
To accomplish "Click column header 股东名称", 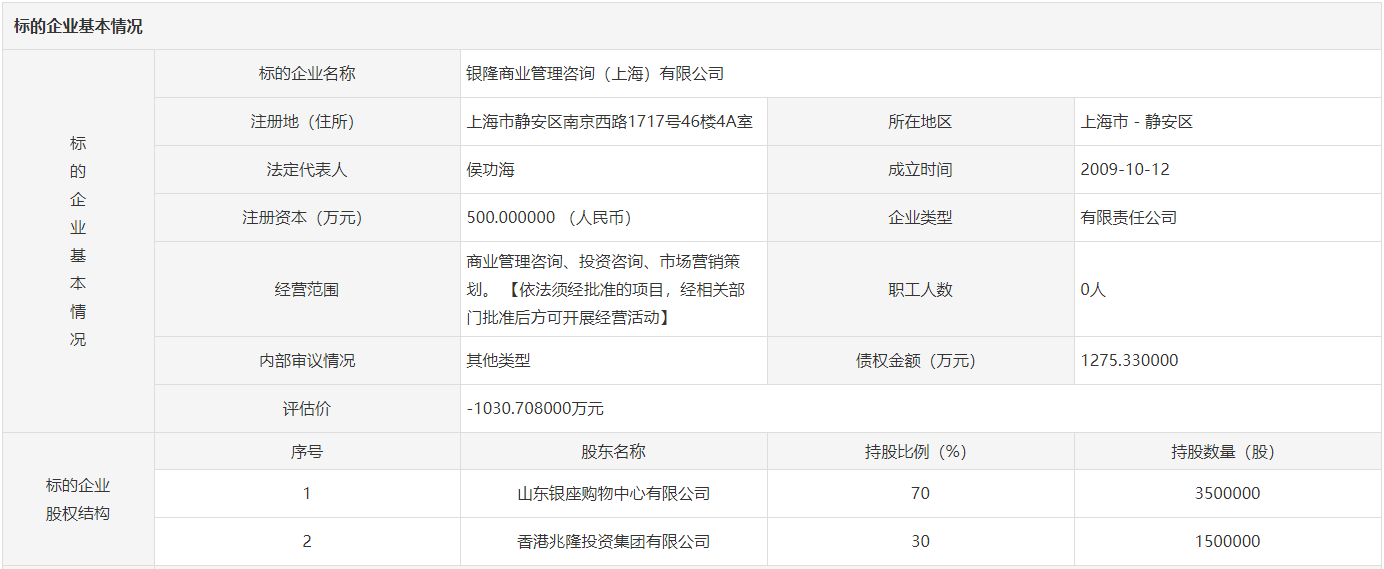I will 614,452.
